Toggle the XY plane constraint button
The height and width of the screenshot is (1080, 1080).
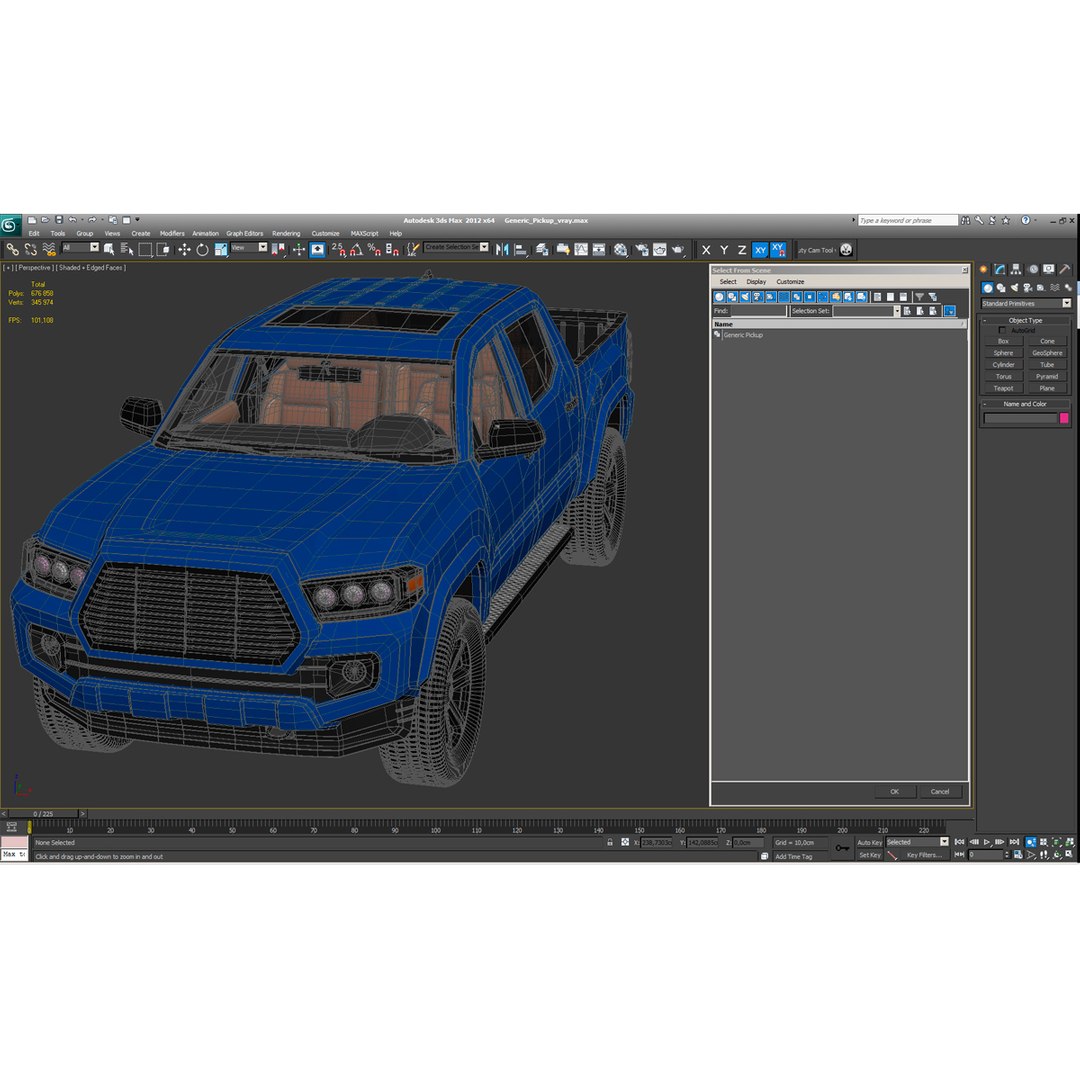click(760, 250)
